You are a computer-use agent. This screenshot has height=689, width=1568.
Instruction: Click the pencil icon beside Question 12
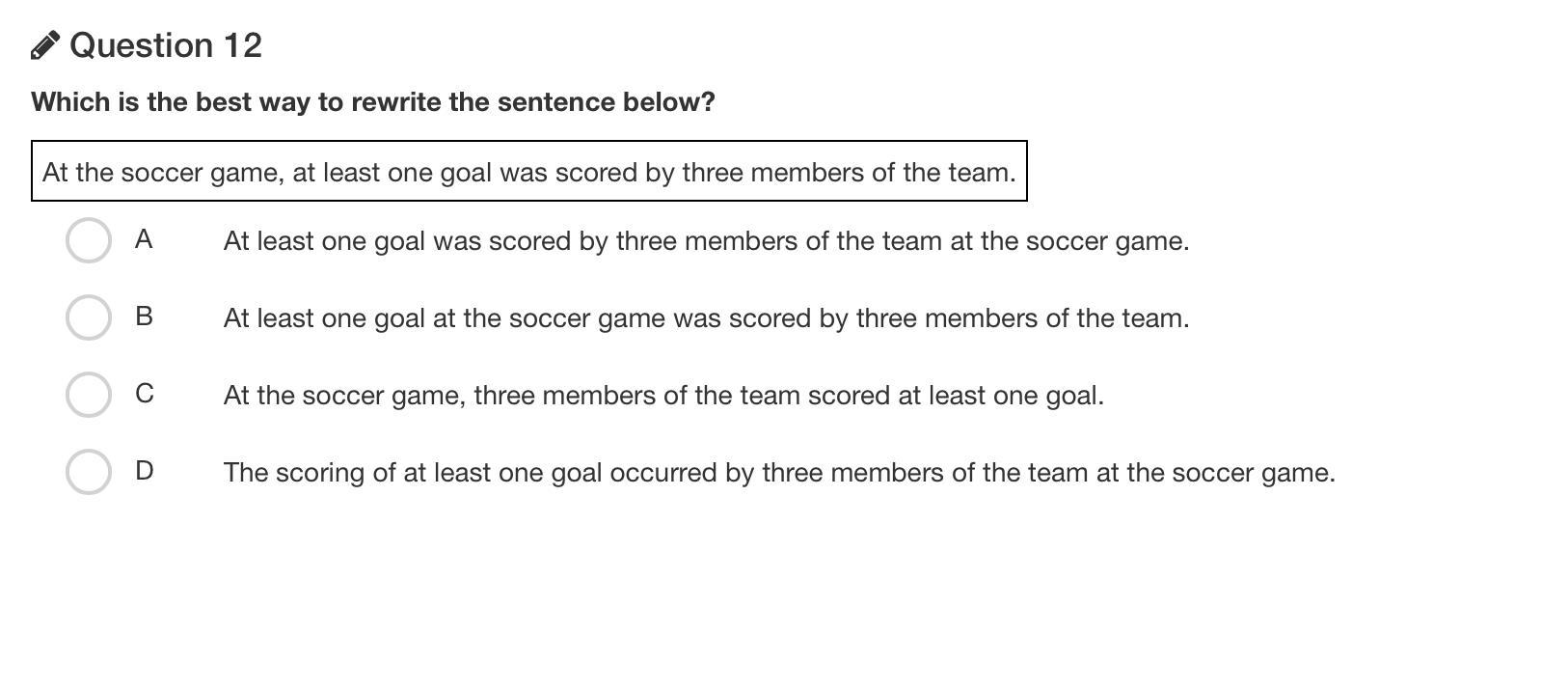click(45, 45)
